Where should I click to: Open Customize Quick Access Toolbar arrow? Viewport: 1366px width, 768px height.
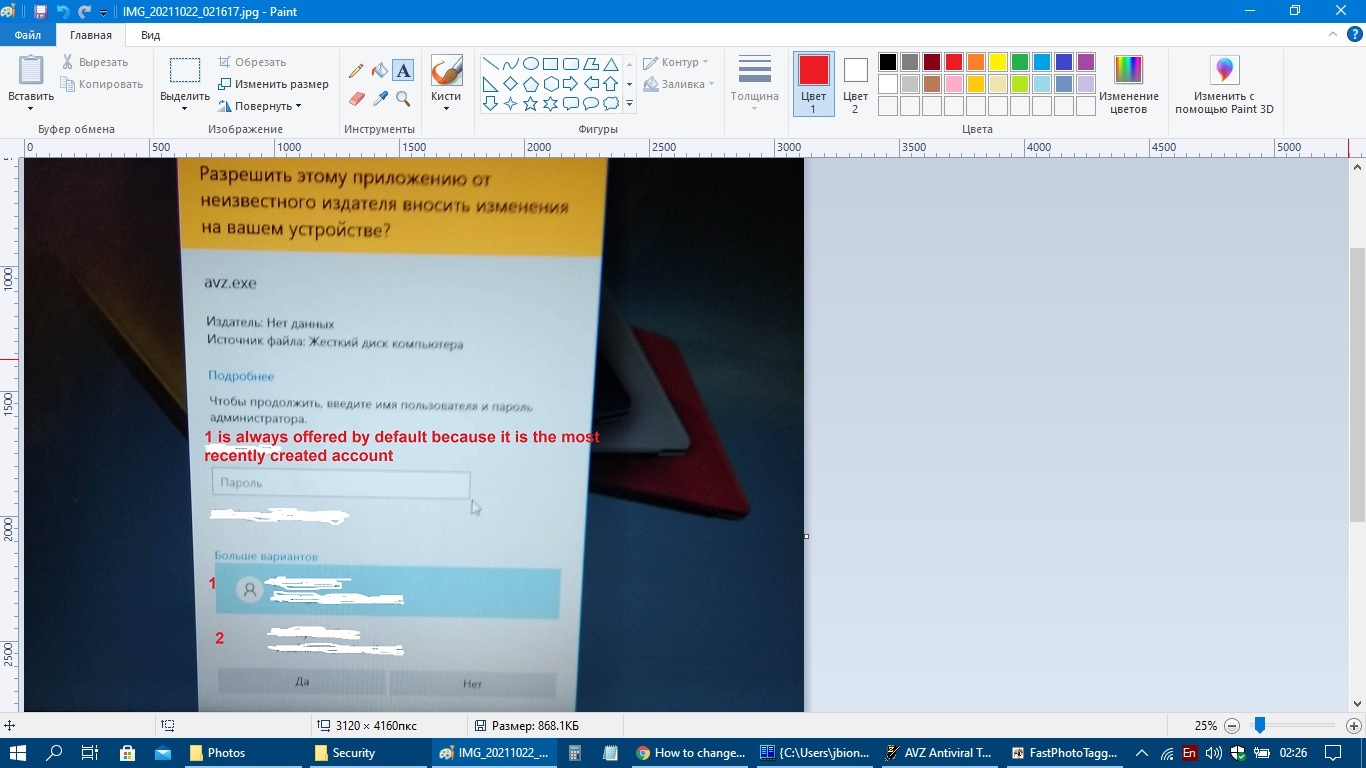click(104, 12)
